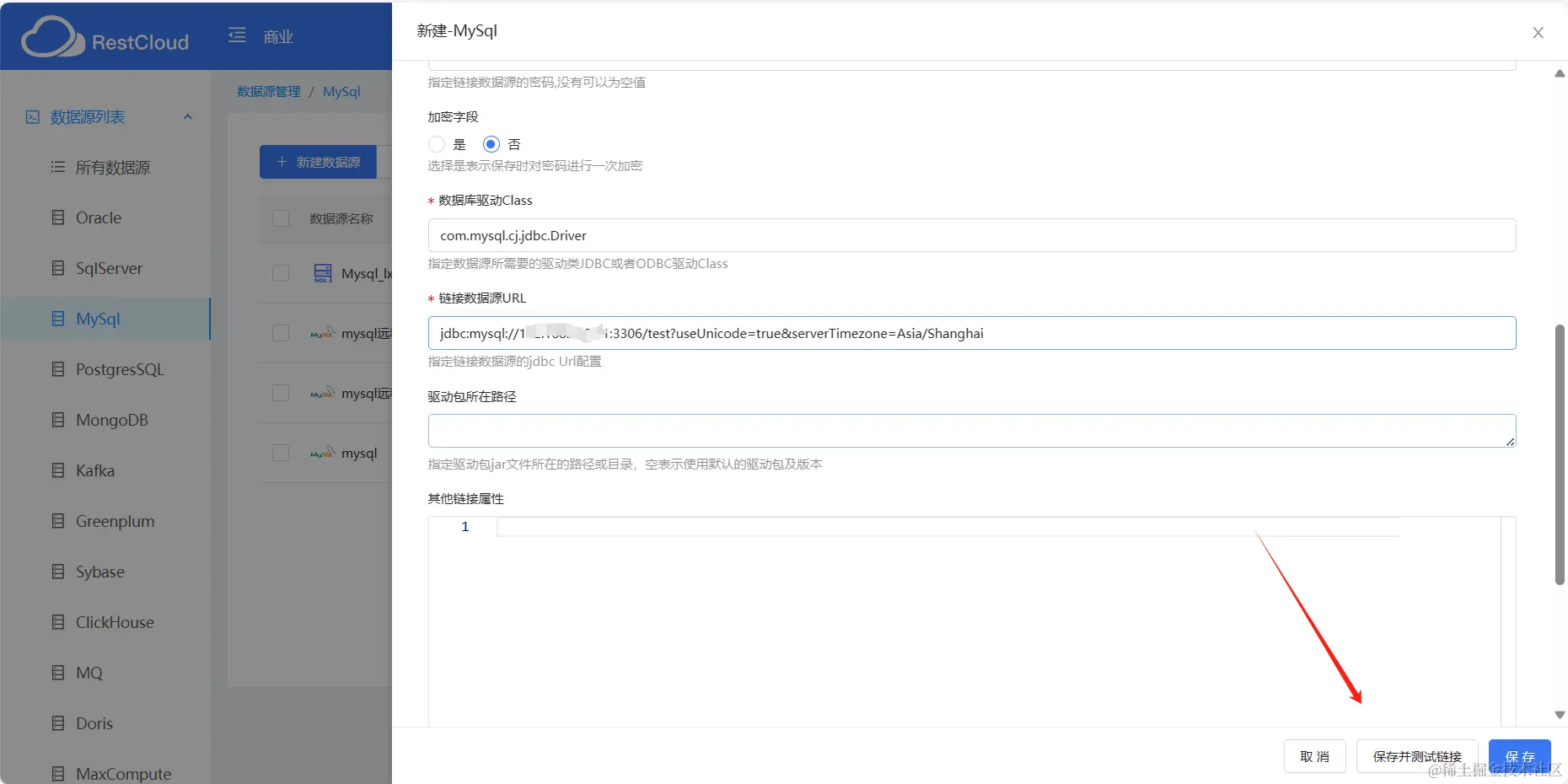Image resolution: width=1568 pixels, height=784 pixels.
Task: Click the 保存 button
Action: [1519, 756]
